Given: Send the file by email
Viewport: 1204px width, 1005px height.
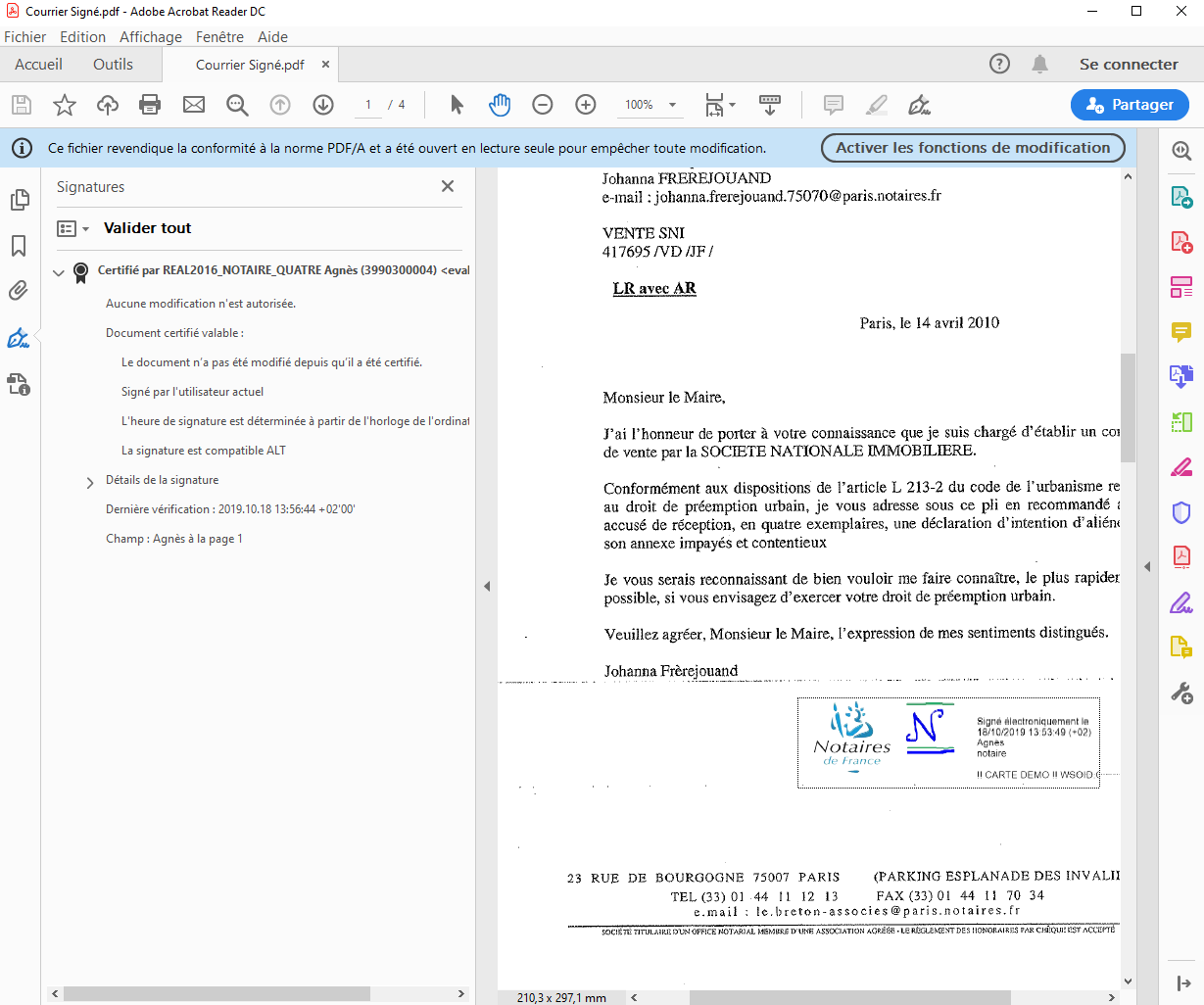Looking at the screenshot, I should (194, 105).
